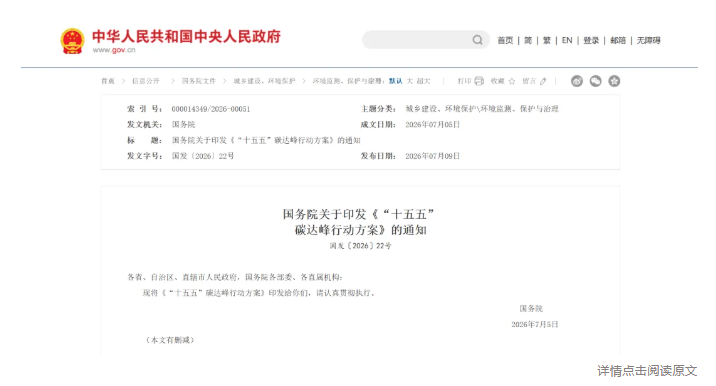This screenshot has width=716, height=386.
Task: Select 大 large font size
Action: coord(410,81)
